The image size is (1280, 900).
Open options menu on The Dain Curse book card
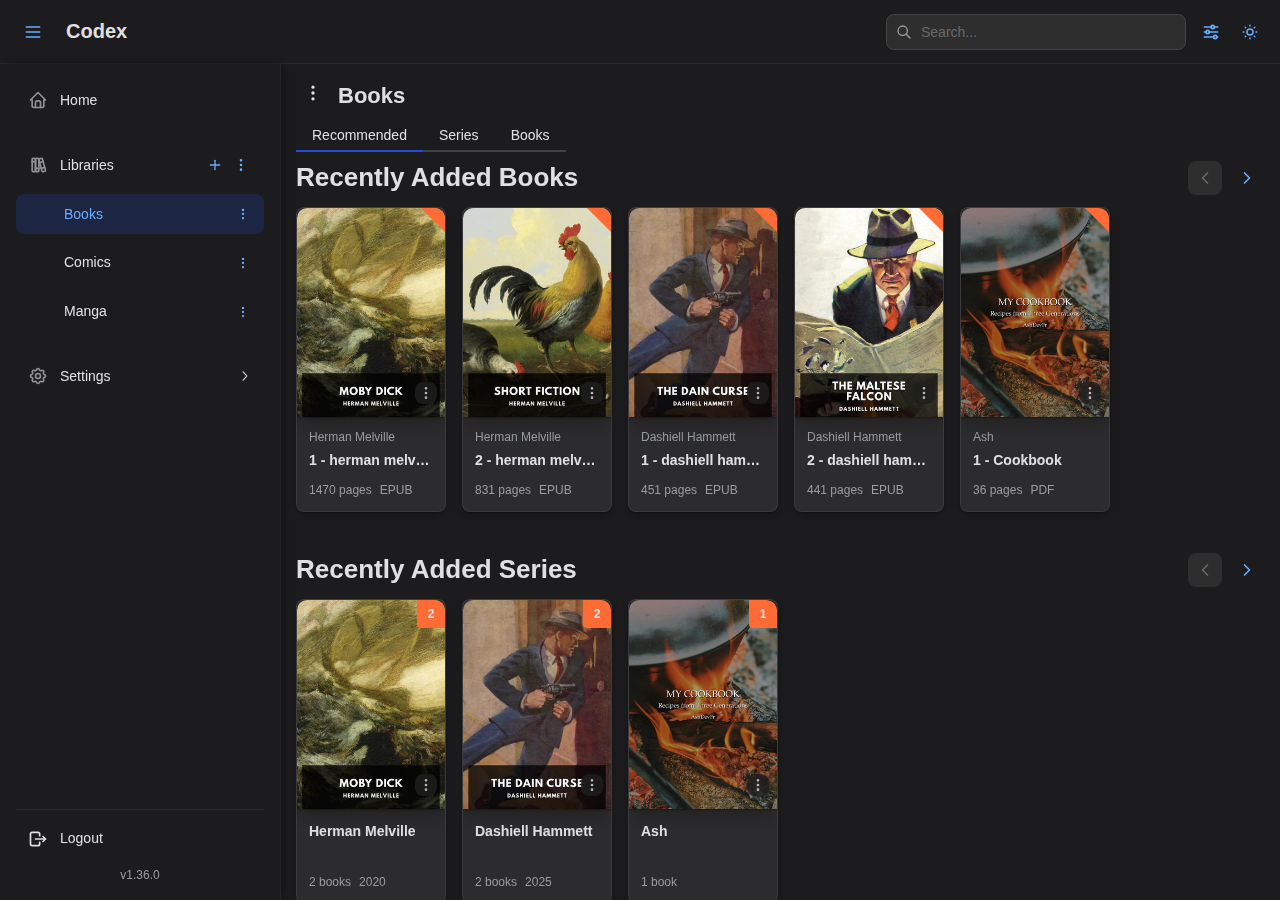coord(758,393)
